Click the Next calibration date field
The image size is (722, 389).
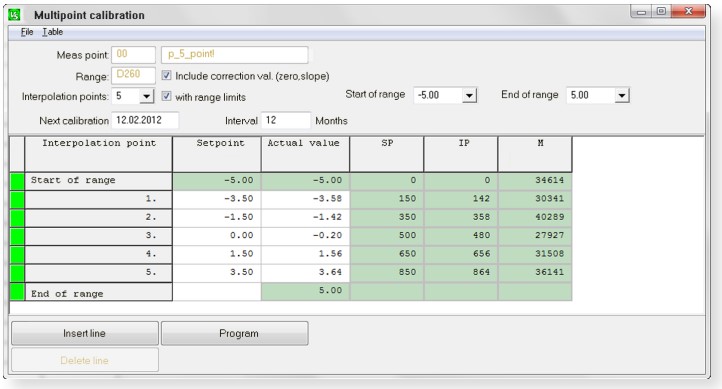145,120
